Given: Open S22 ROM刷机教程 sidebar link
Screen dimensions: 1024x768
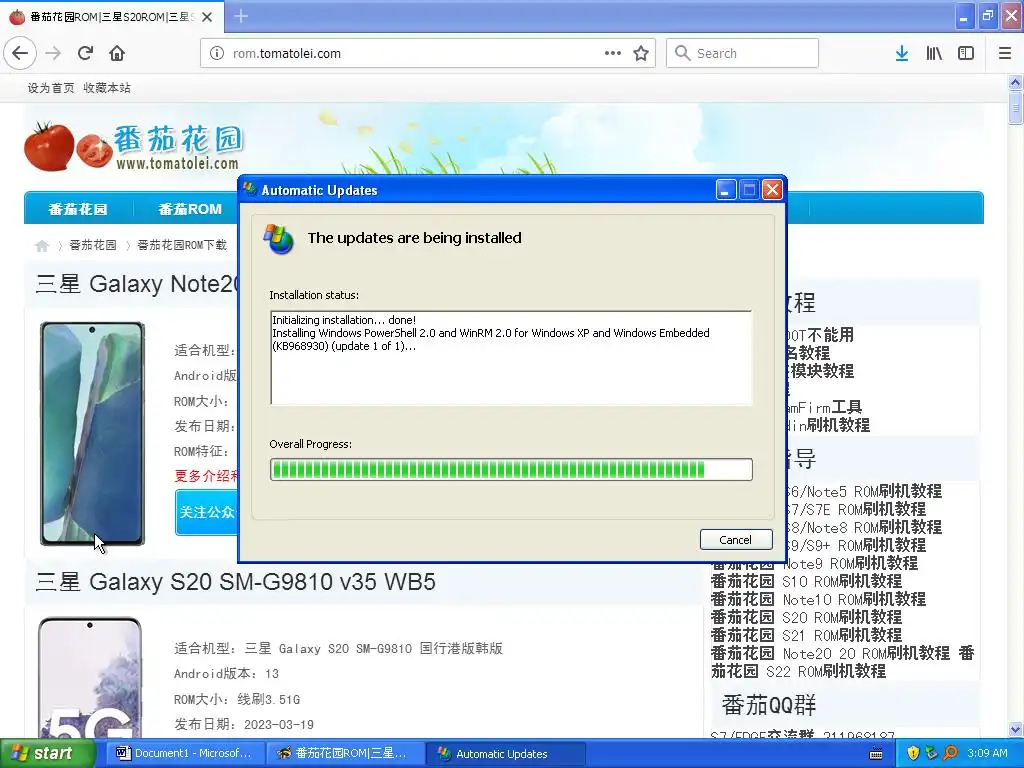Looking at the screenshot, I should [x=826, y=671].
